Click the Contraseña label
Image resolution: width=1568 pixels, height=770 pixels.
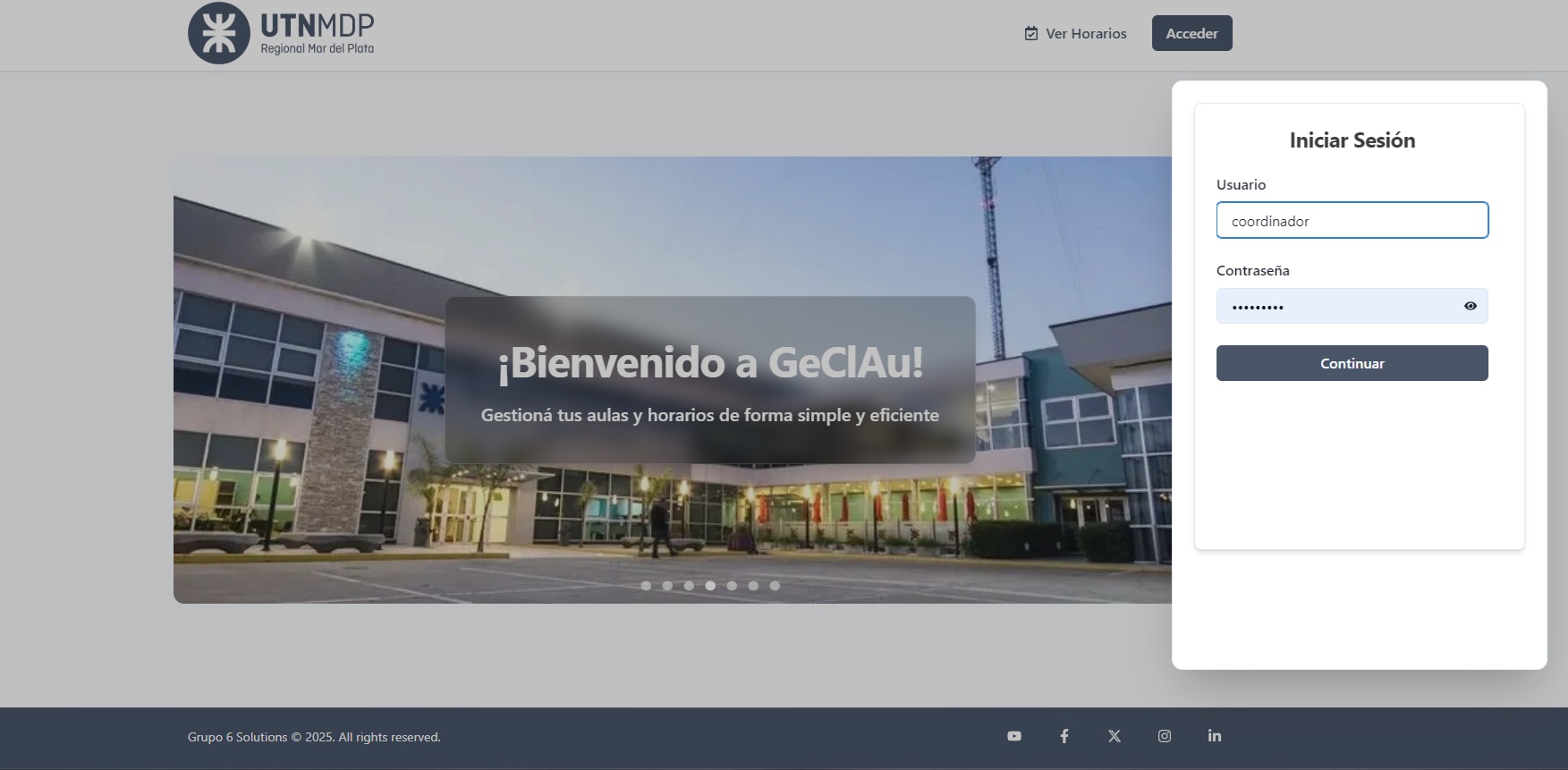tap(1252, 270)
